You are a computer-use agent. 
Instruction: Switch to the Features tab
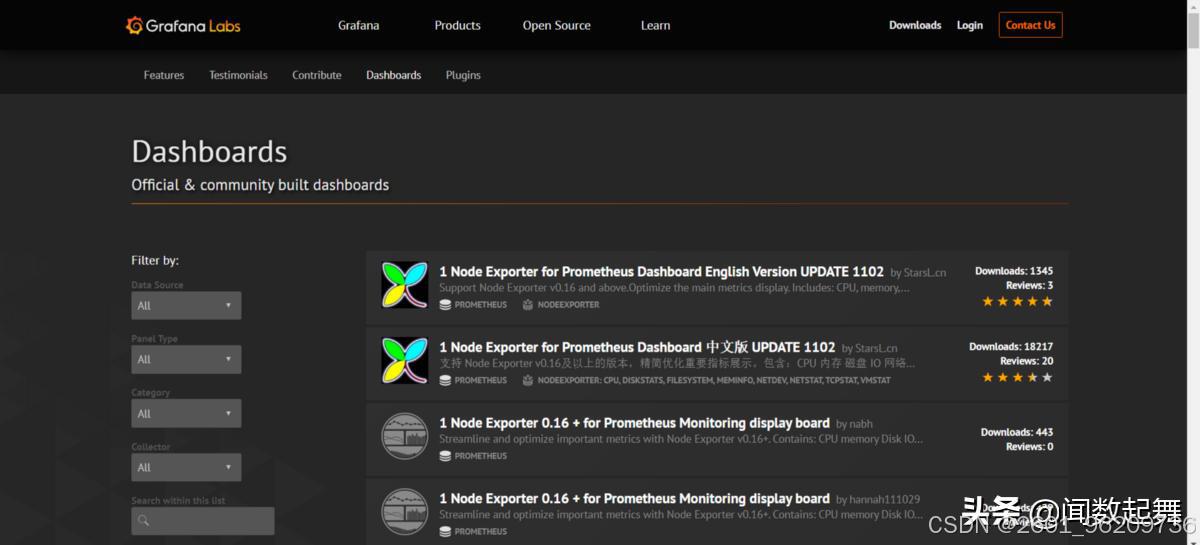(164, 75)
